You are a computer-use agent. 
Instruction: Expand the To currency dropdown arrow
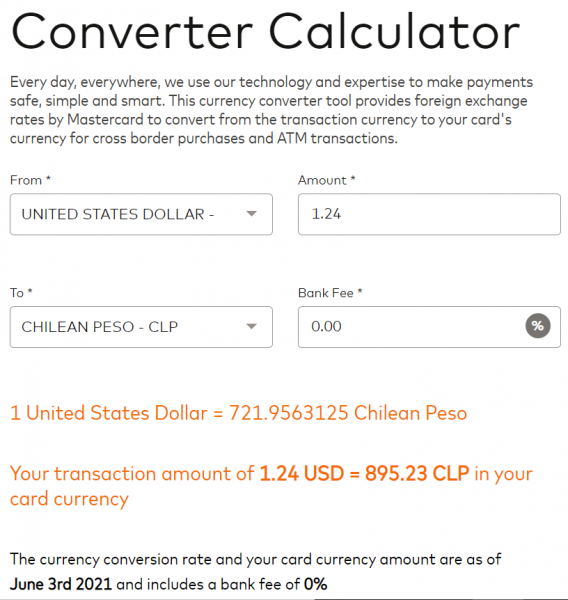pyautogui.click(x=251, y=326)
